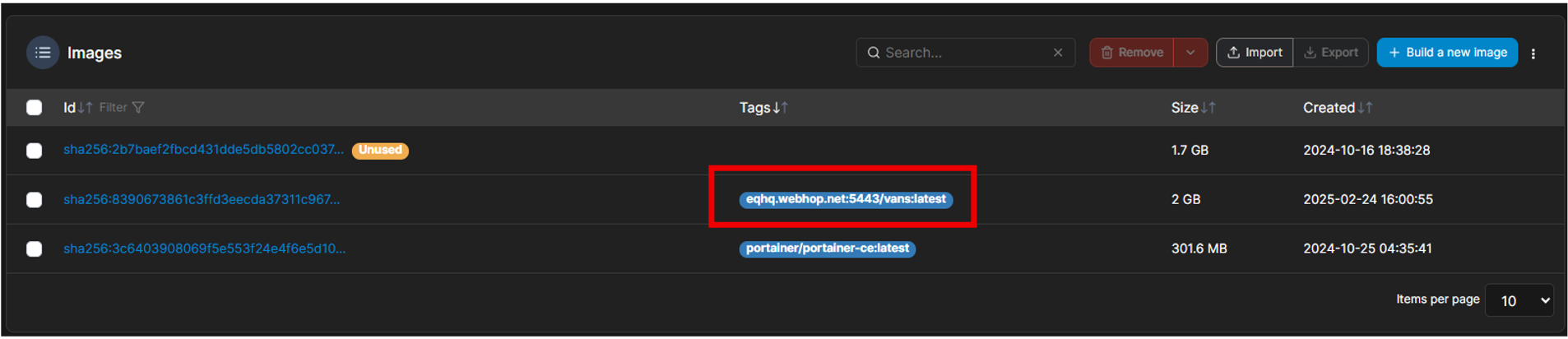Viewport: 1568px width, 339px height.
Task: Expand the Remove button dropdown arrow
Action: (1190, 53)
